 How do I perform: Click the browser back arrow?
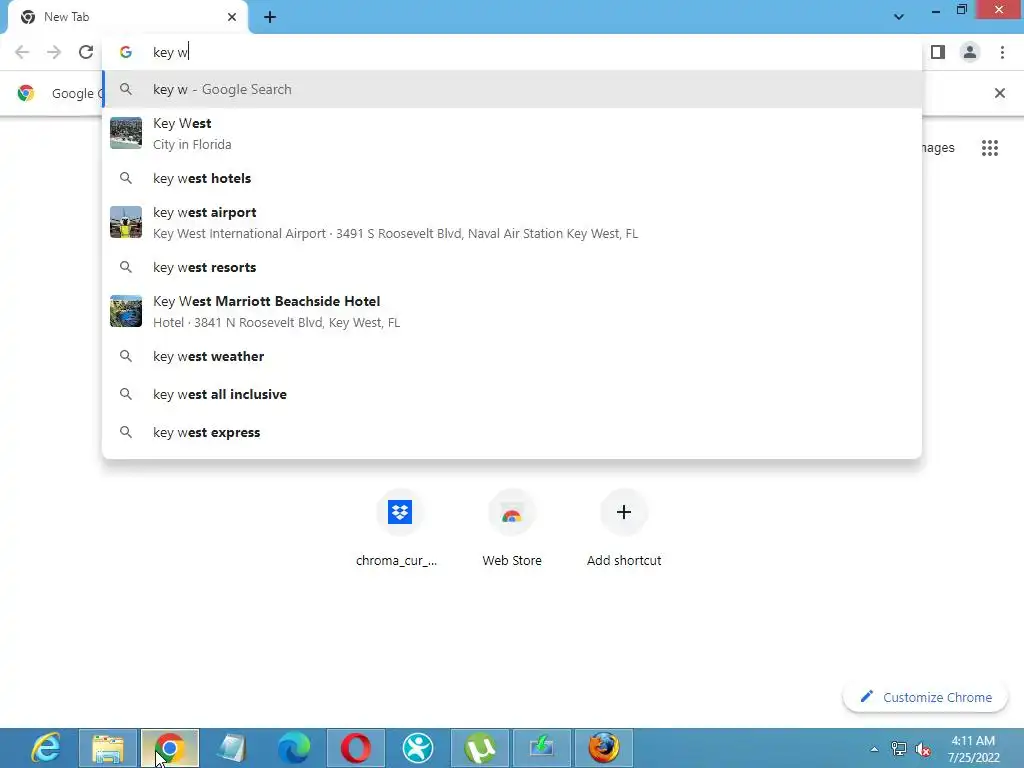point(22,52)
